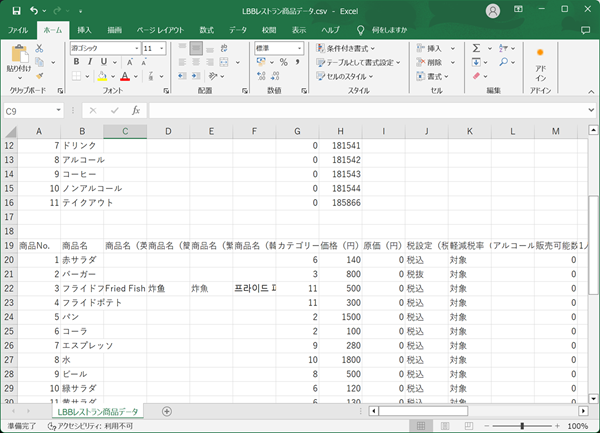The height and width of the screenshot is (433, 600).
Task: Click the Paste (貼り付け) clipboard icon
Action: (18, 55)
